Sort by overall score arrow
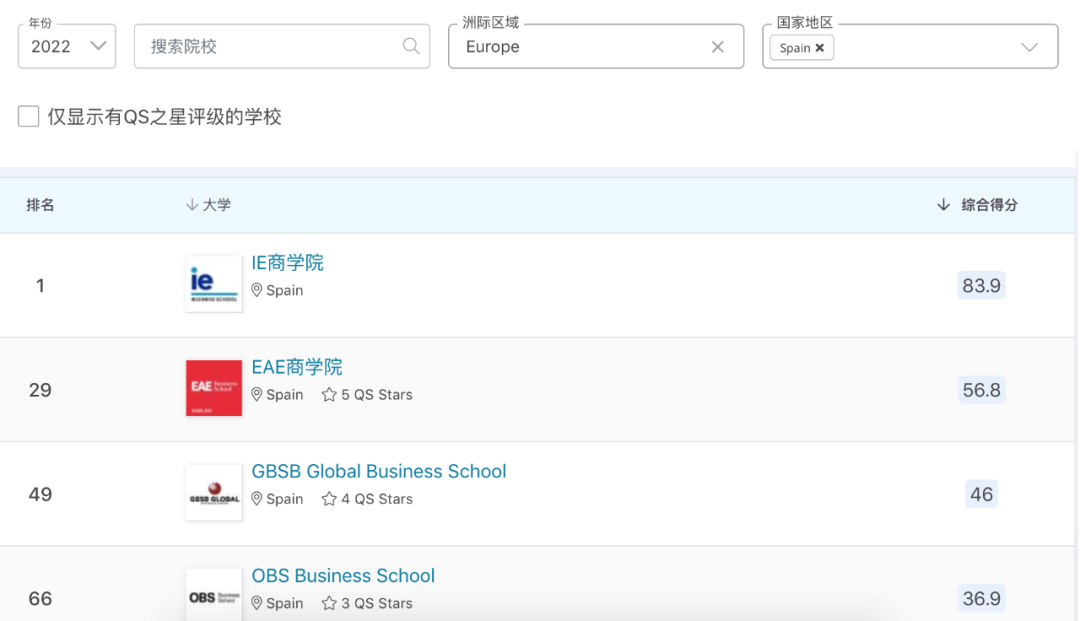The height and width of the screenshot is (621, 1080). coord(943,204)
